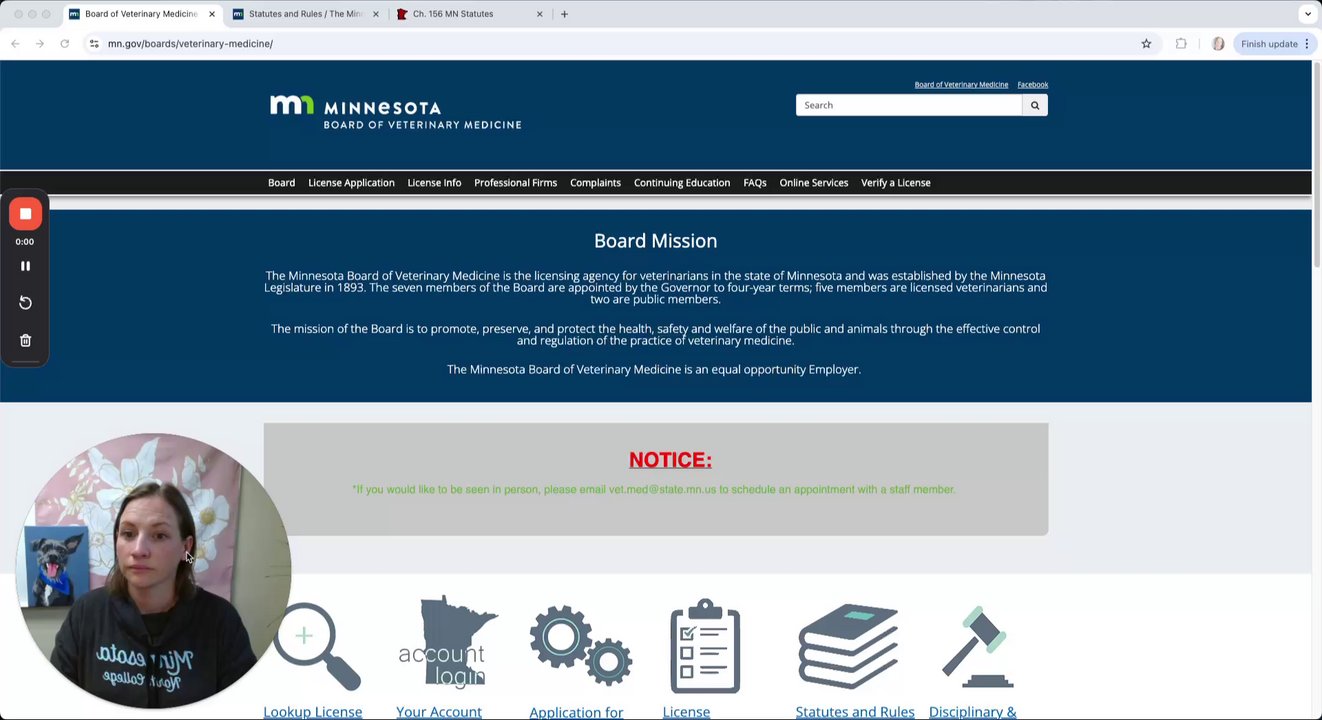Click the gavel Disciplinary icon
This screenshot has width=1322, height=720.
coord(978,646)
